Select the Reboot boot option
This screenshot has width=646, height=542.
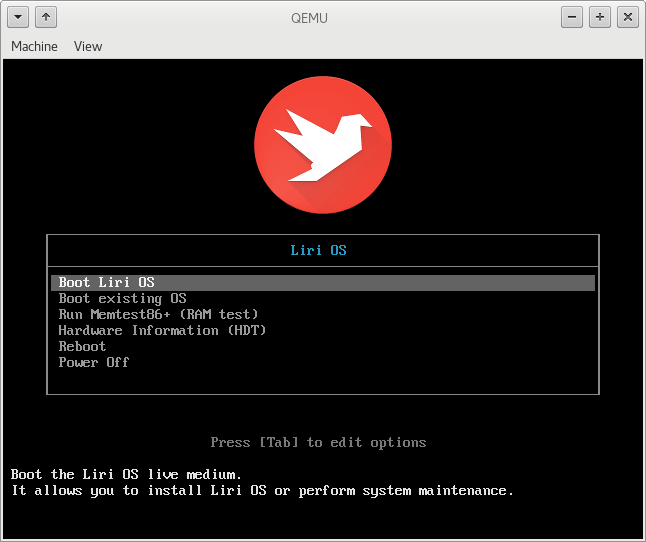(x=82, y=346)
